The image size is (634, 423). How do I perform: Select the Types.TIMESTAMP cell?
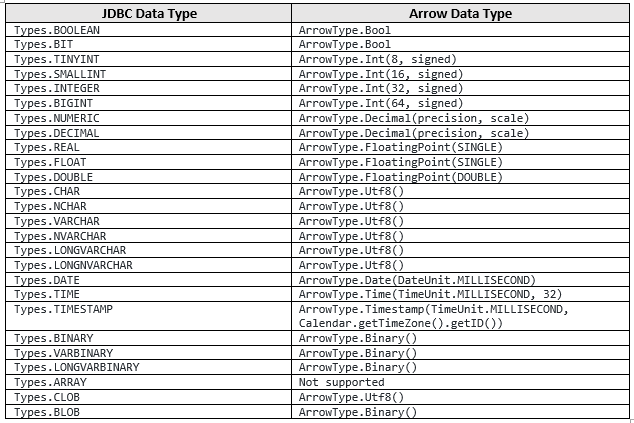point(64,309)
